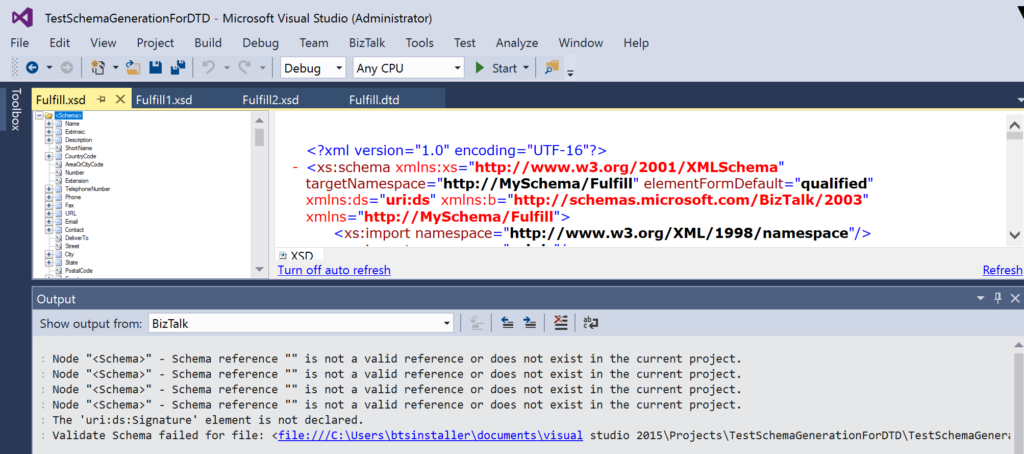The height and width of the screenshot is (454, 1024).
Task: Click the Visual Studio logo icon
Action: (x=22, y=17)
